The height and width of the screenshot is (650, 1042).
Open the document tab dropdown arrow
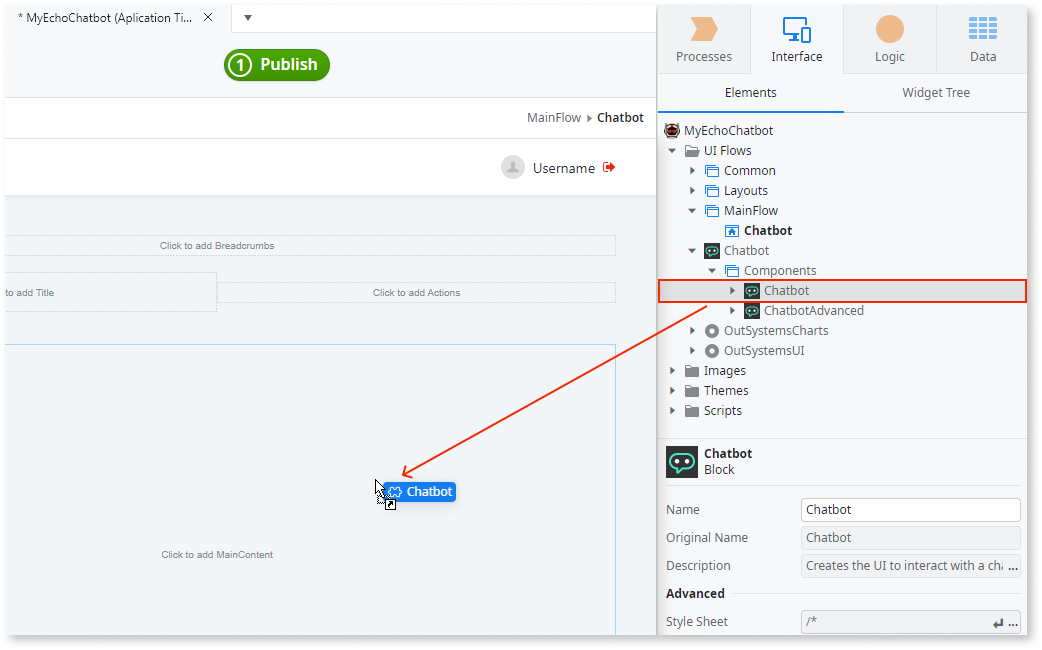[x=246, y=17]
